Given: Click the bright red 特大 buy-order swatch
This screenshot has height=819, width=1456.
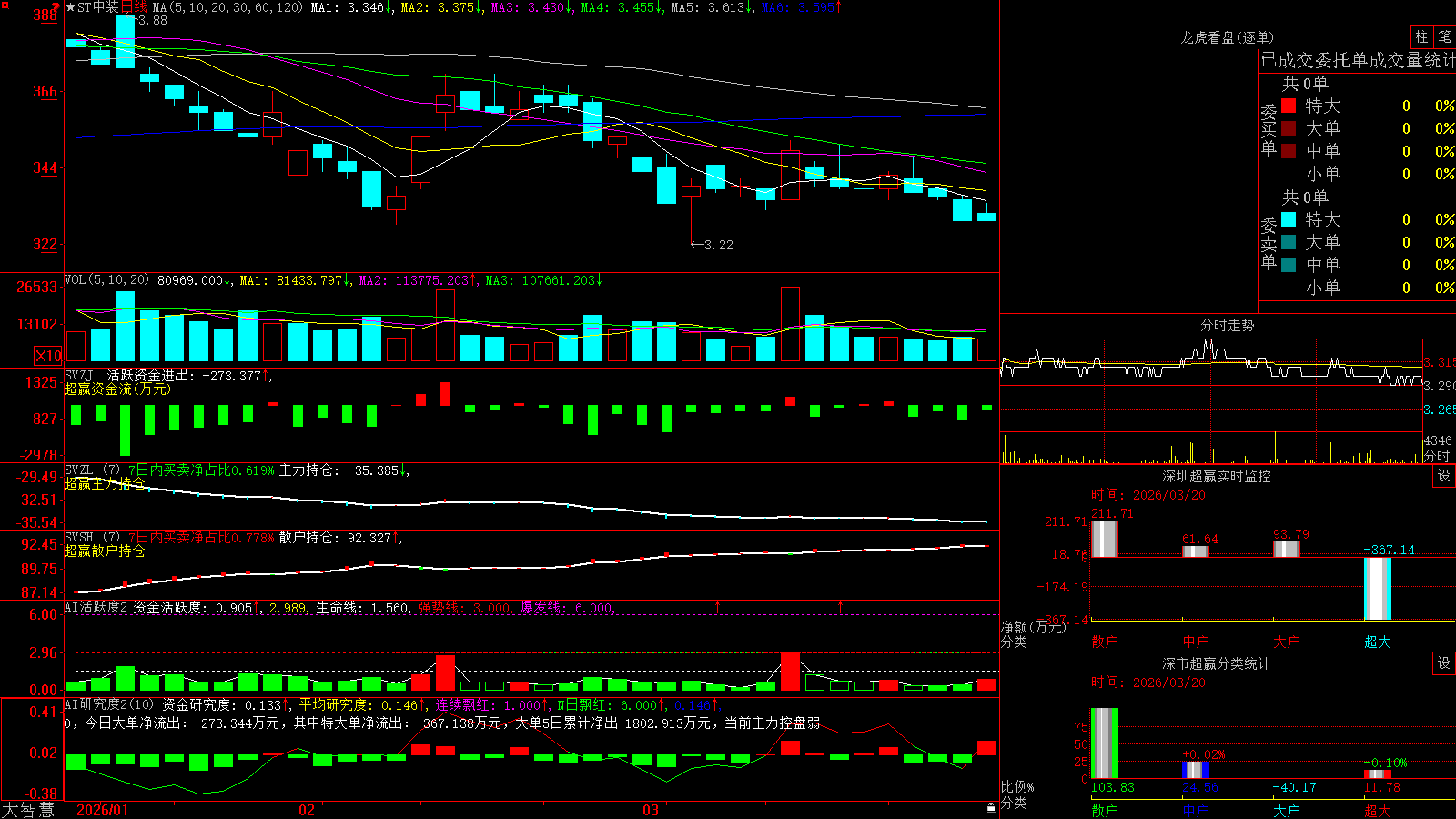Looking at the screenshot, I should [x=1289, y=106].
